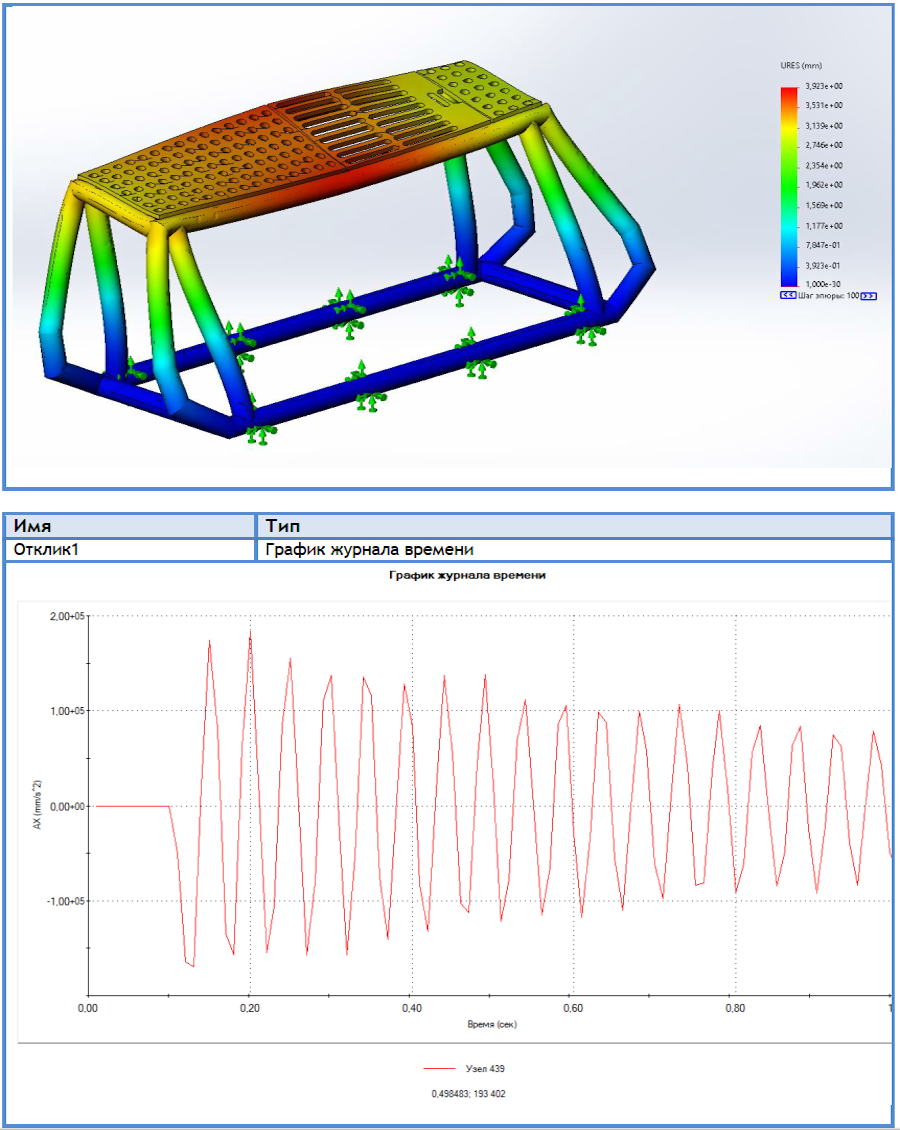Click the 2,00+05 y-axis tick label
This screenshot has height=1130, width=900.
(x=67, y=616)
